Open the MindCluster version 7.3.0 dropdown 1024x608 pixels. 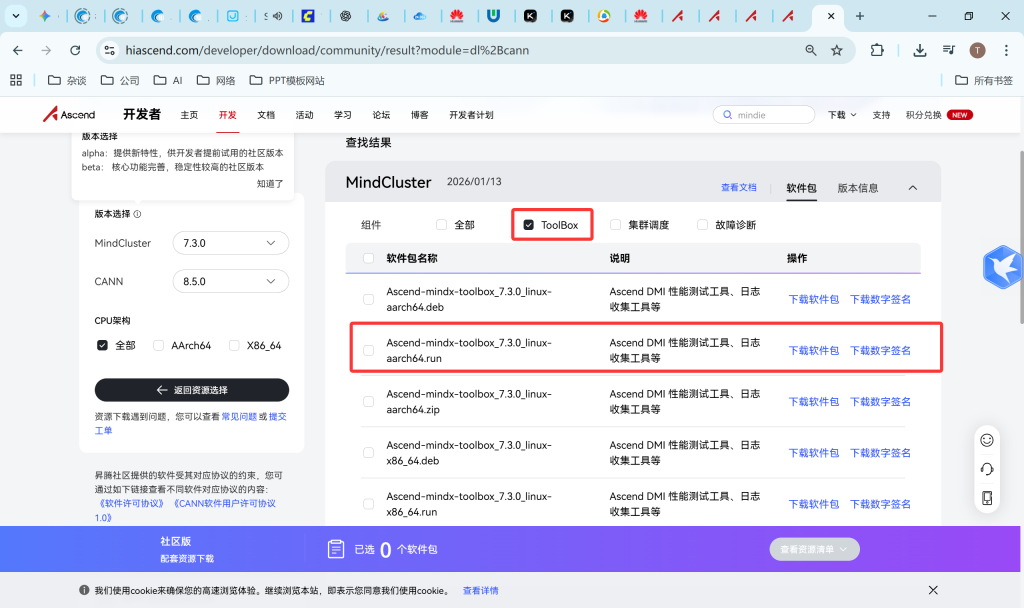(x=230, y=243)
